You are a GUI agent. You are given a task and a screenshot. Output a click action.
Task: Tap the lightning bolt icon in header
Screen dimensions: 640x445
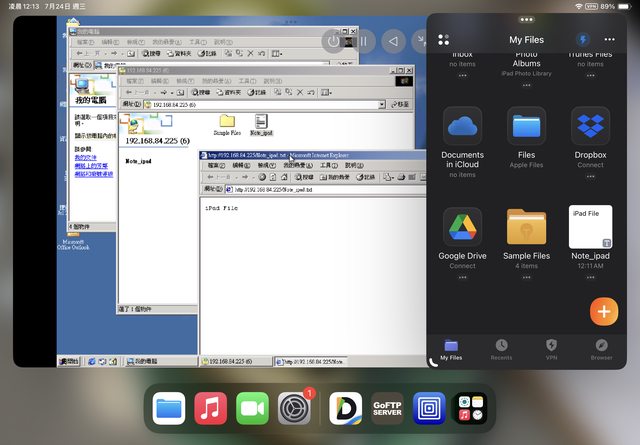click(583, 39)
